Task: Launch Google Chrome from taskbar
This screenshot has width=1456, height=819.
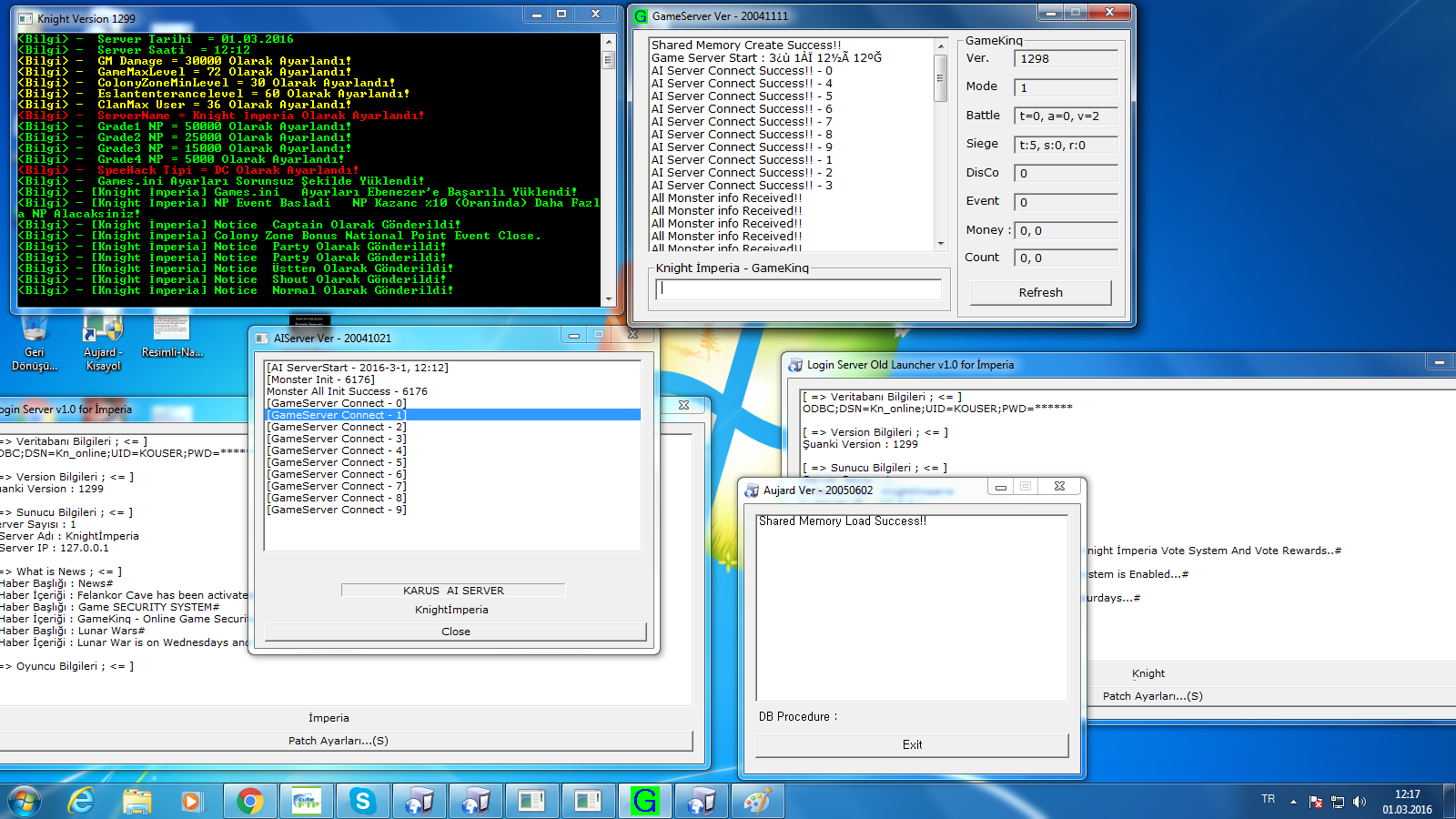Action: point(250,801)
